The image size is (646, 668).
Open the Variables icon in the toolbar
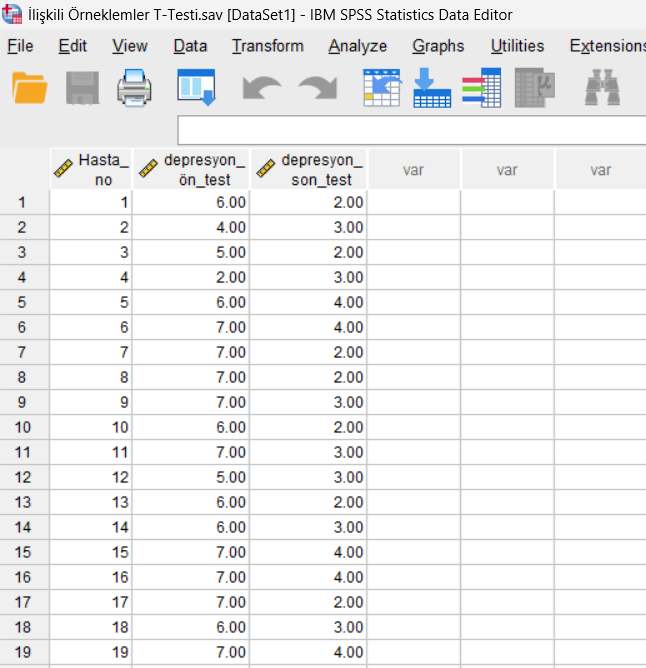(481, 88)
